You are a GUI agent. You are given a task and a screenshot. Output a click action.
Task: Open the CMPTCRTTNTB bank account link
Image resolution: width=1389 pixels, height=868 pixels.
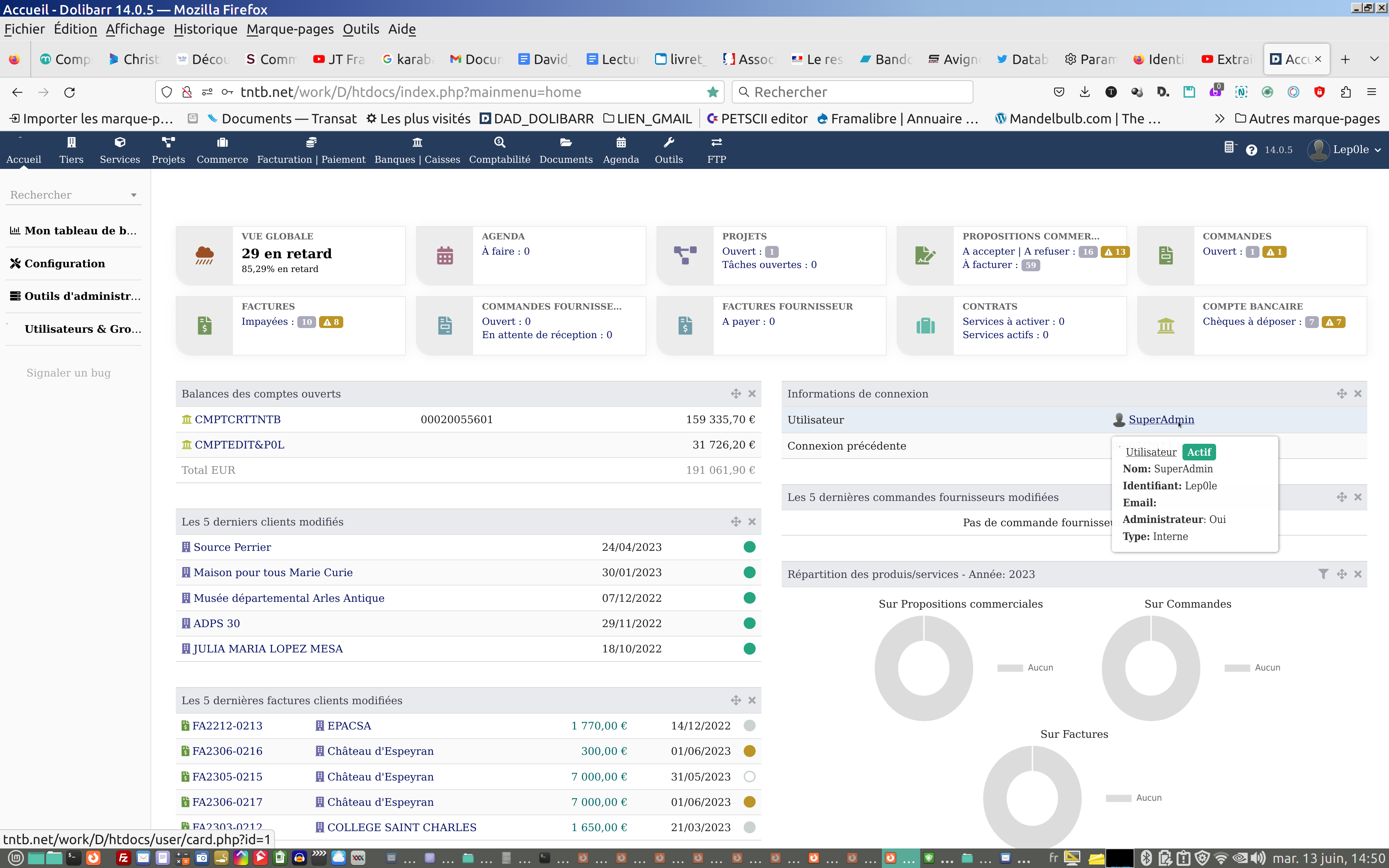tap(238, 420)
